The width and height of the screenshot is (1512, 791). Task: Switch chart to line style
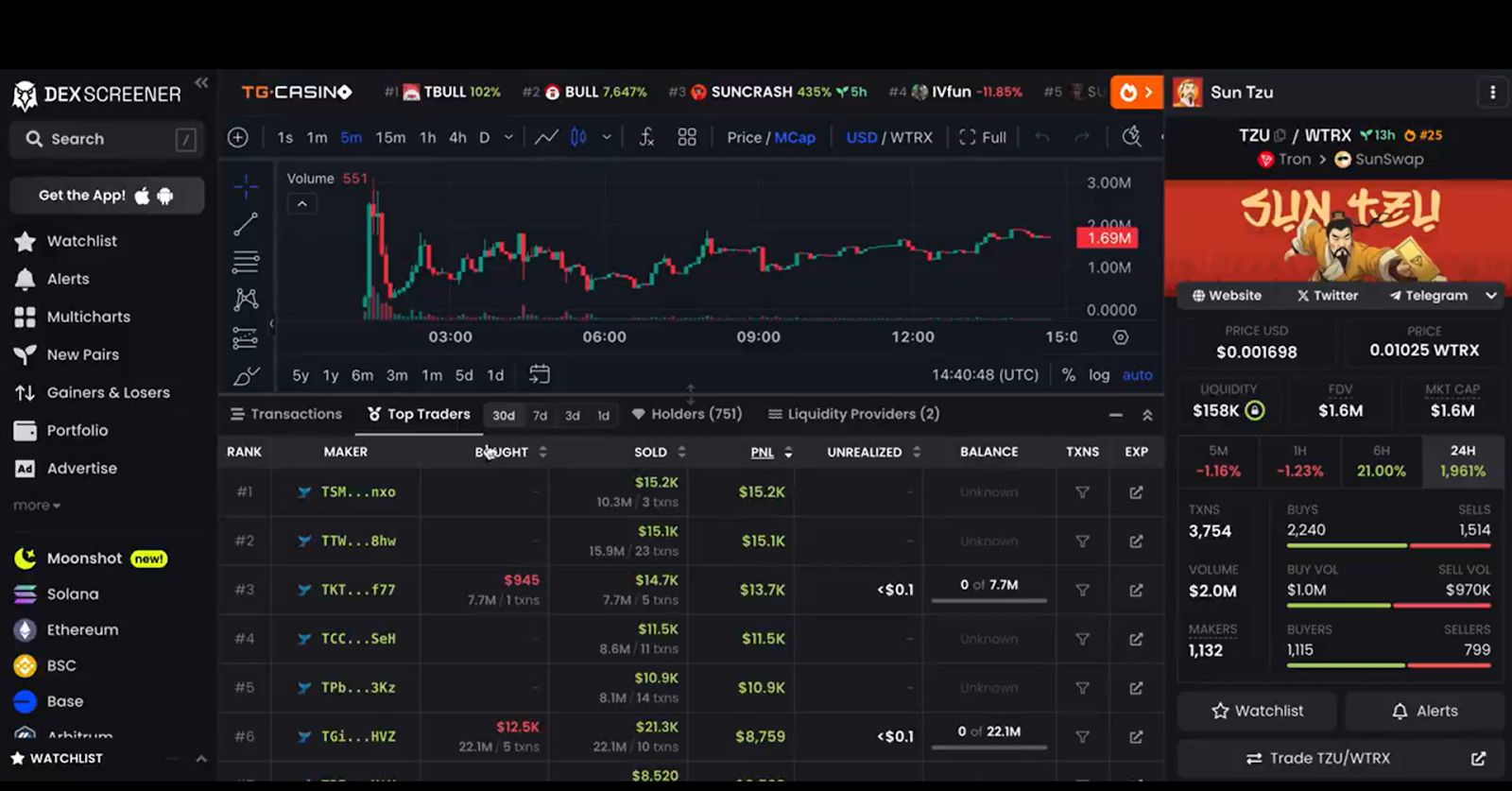click(545, 137)
